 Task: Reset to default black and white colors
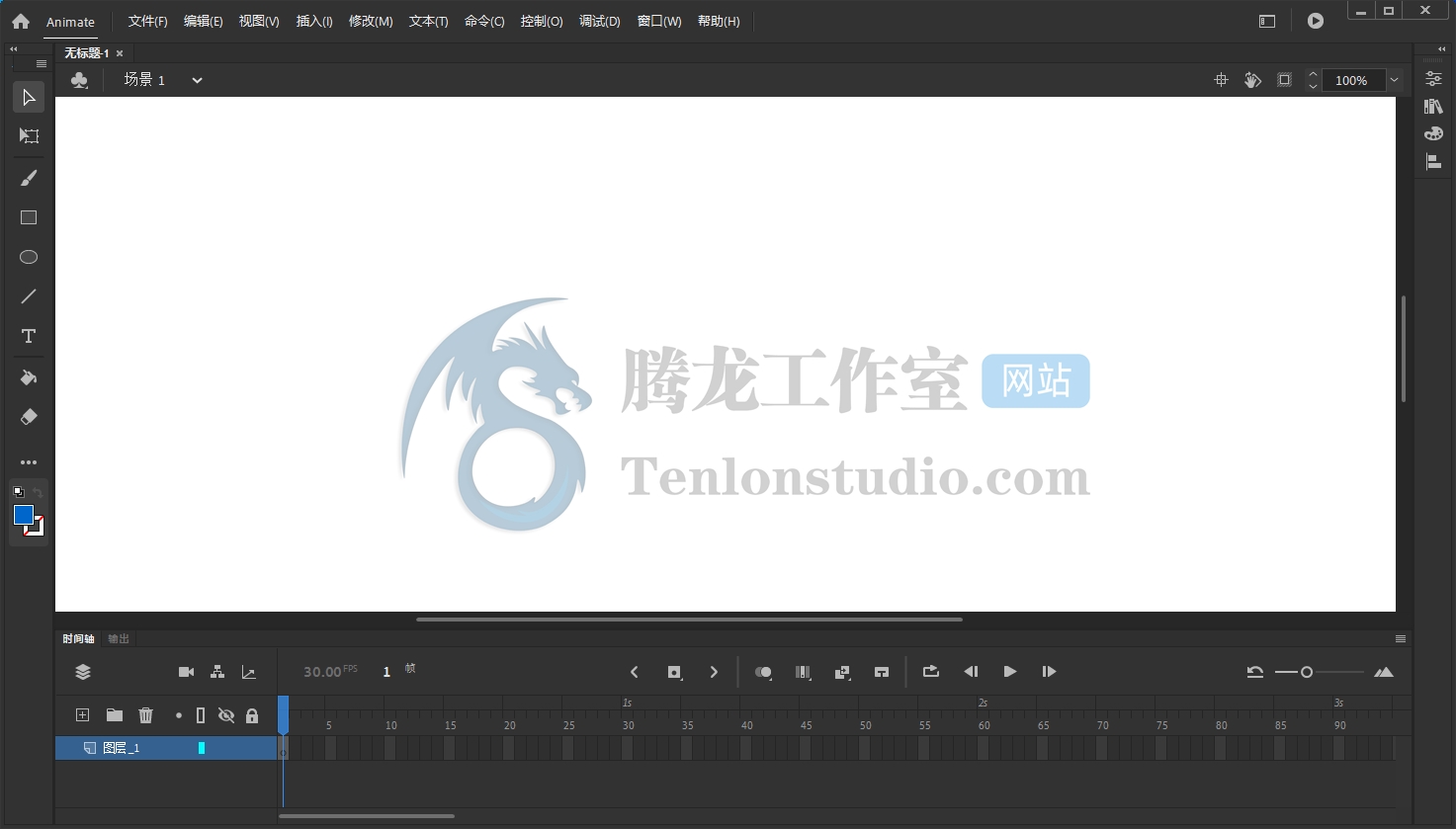tap(18, 492)
